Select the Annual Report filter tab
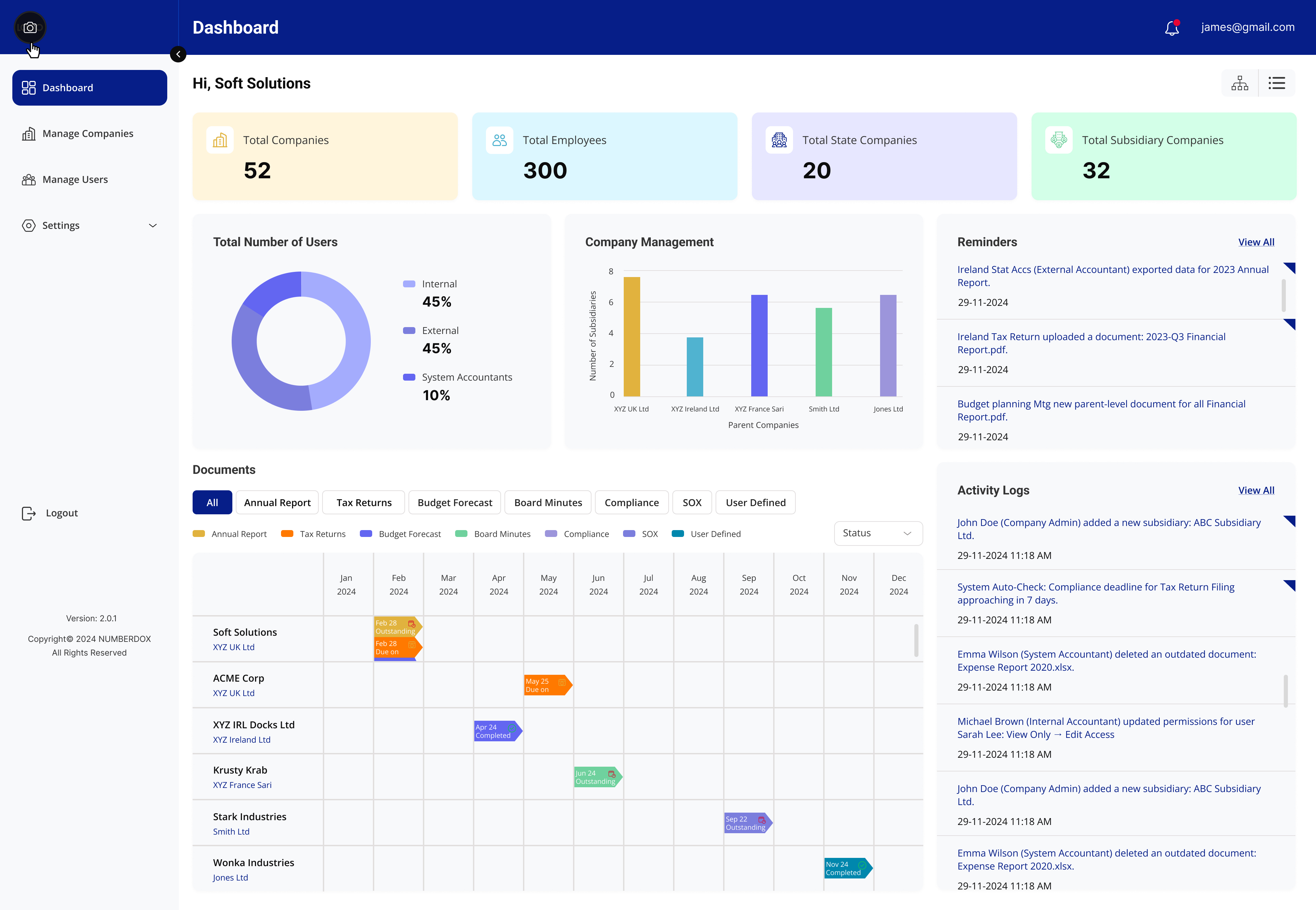 tap(277, 502)
